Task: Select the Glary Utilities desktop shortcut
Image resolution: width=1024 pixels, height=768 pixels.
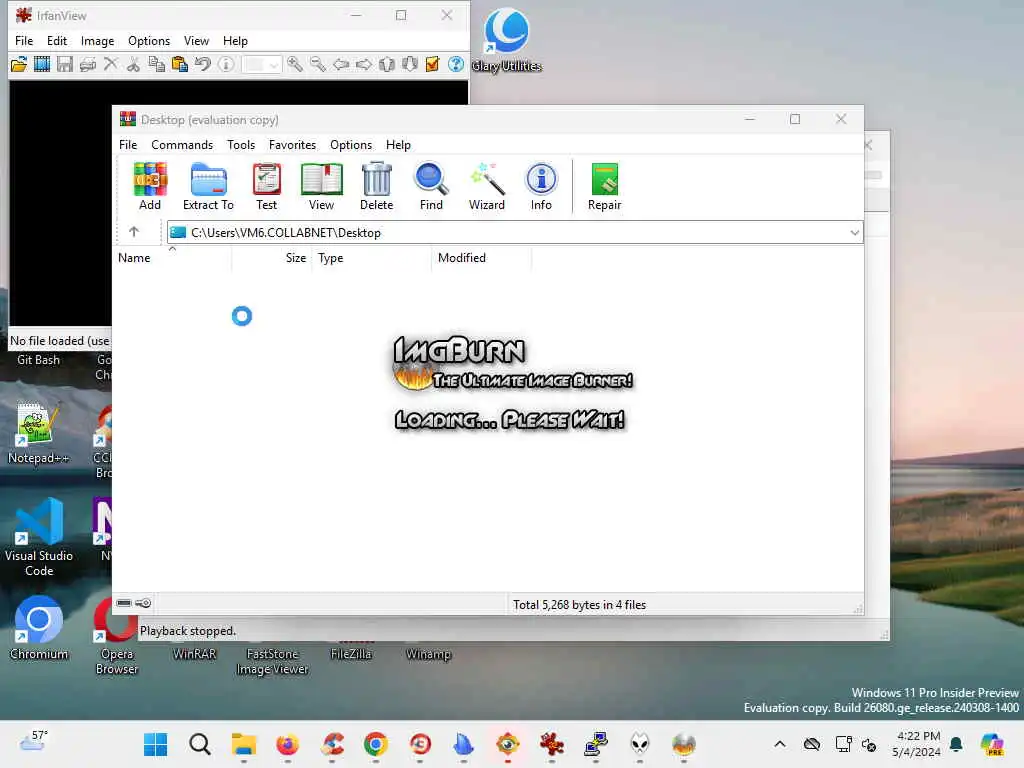Action: coord(507,40)
